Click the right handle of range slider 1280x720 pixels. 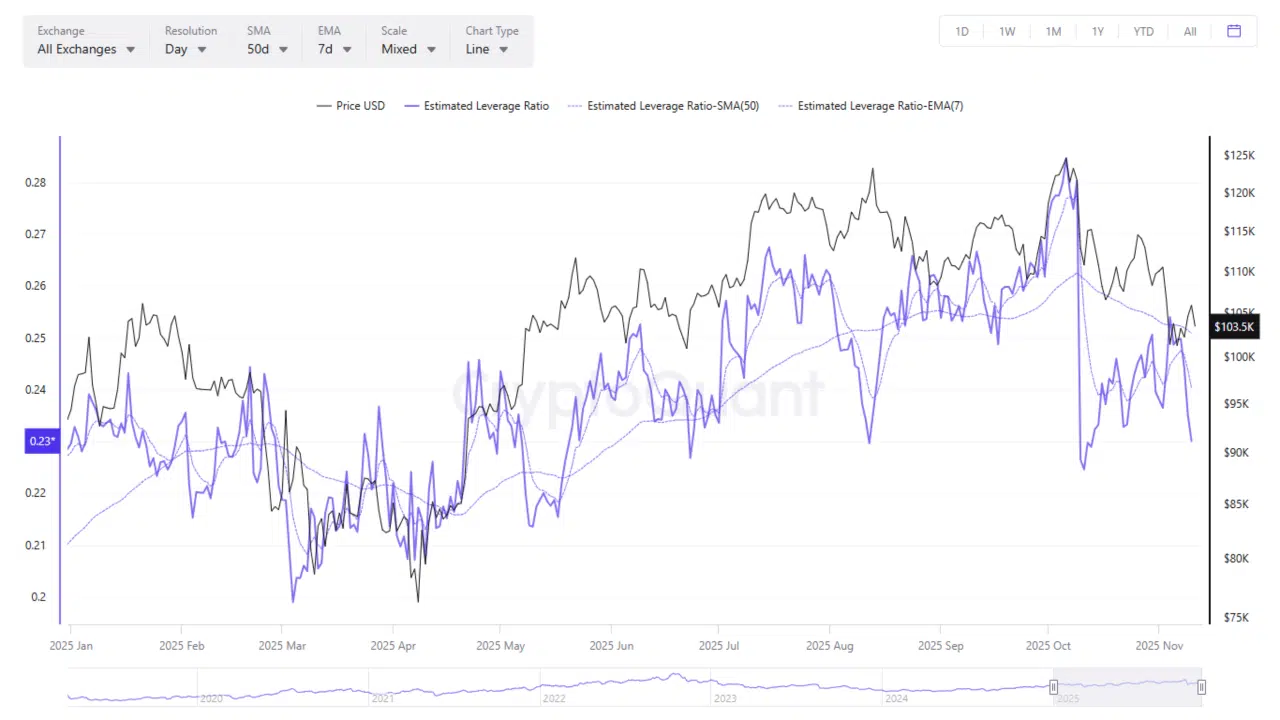(1201, 687)
